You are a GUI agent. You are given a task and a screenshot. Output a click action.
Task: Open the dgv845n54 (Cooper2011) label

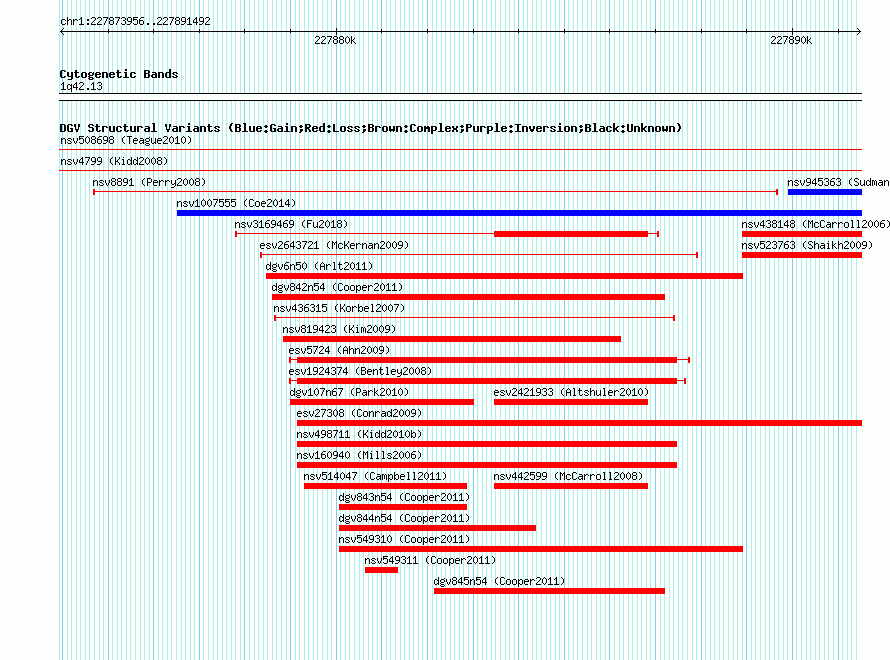[499, 581]
